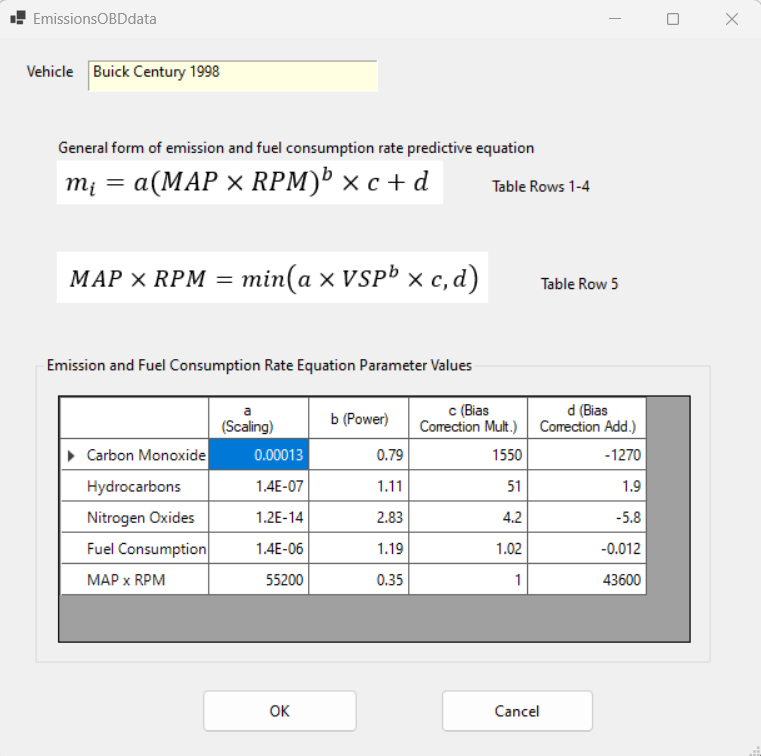Select the Nitrogen Oxides row header
This screenshot has width=761, height=756.
pyautogui.click(x=135, y=517)
